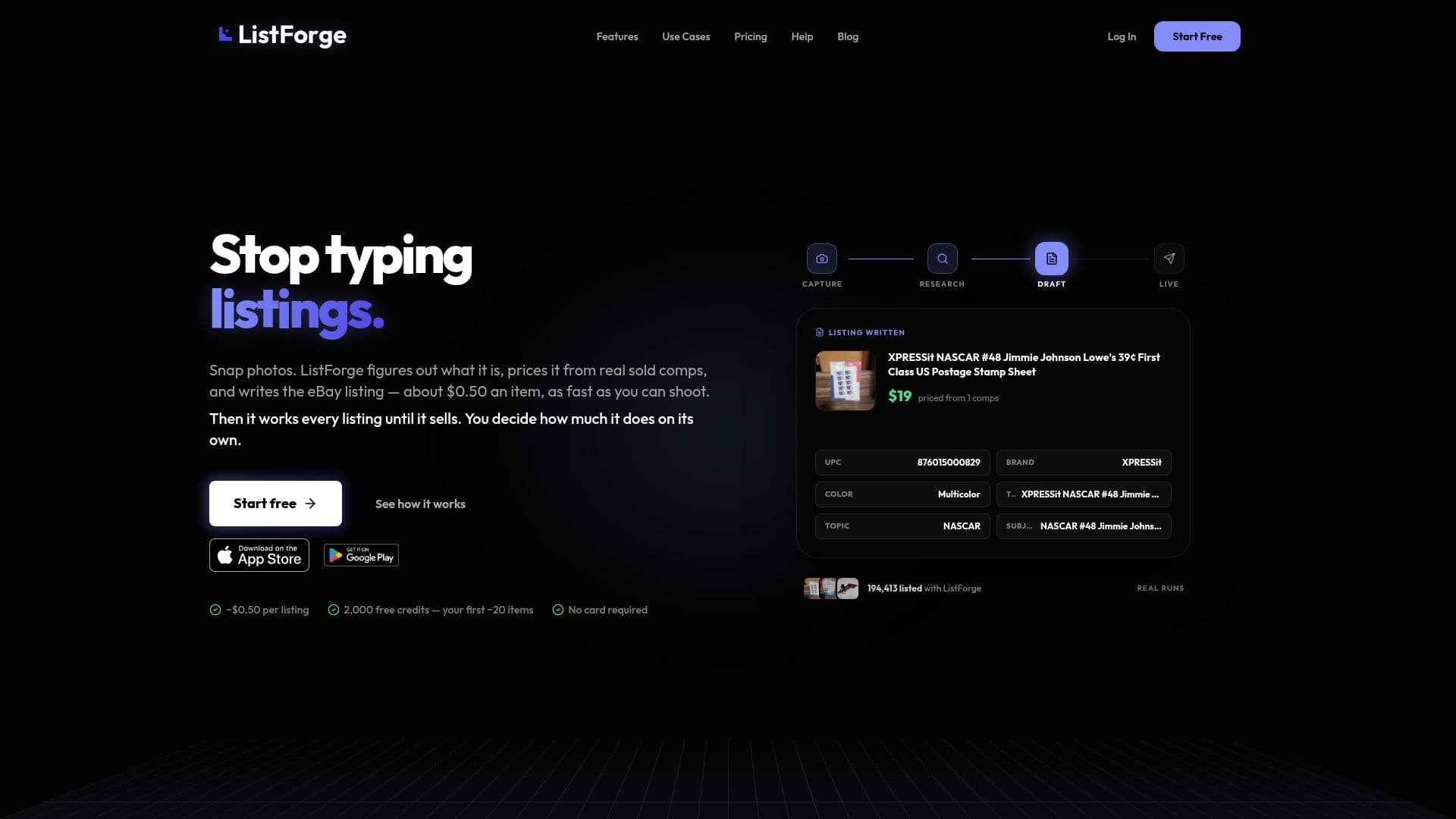Click the REAL RUNS label
The image size is (1456, 819).
pos(1160,588)
